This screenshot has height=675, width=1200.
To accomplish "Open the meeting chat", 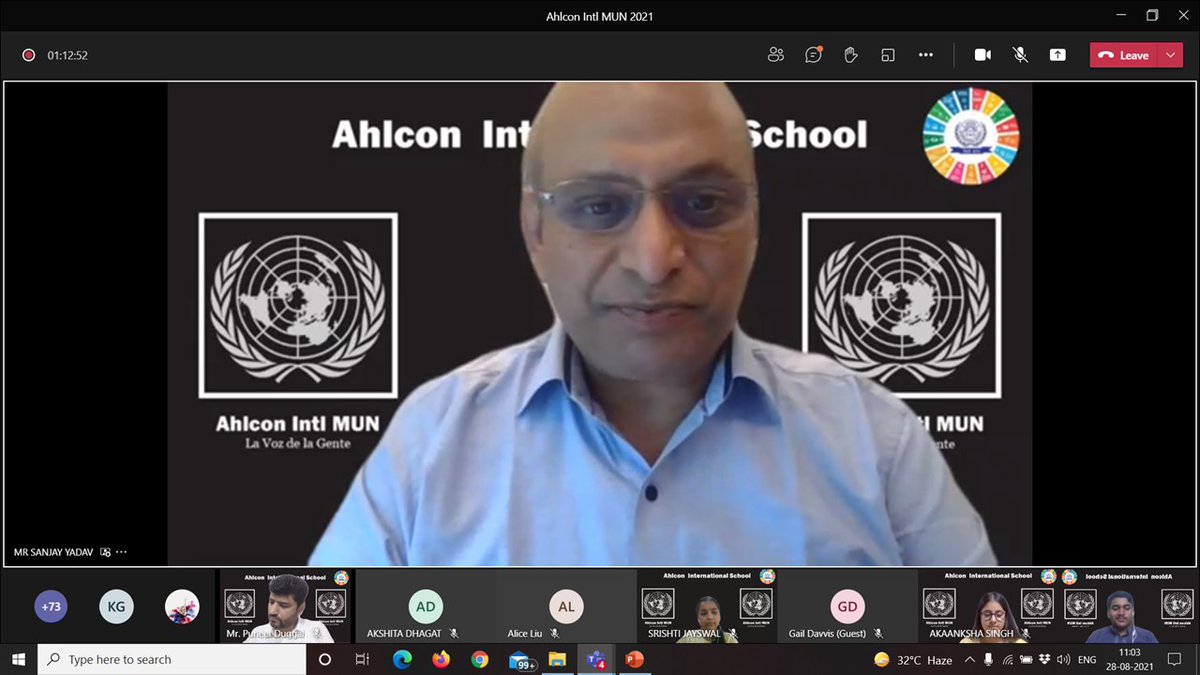I will (x=813, y=55).
